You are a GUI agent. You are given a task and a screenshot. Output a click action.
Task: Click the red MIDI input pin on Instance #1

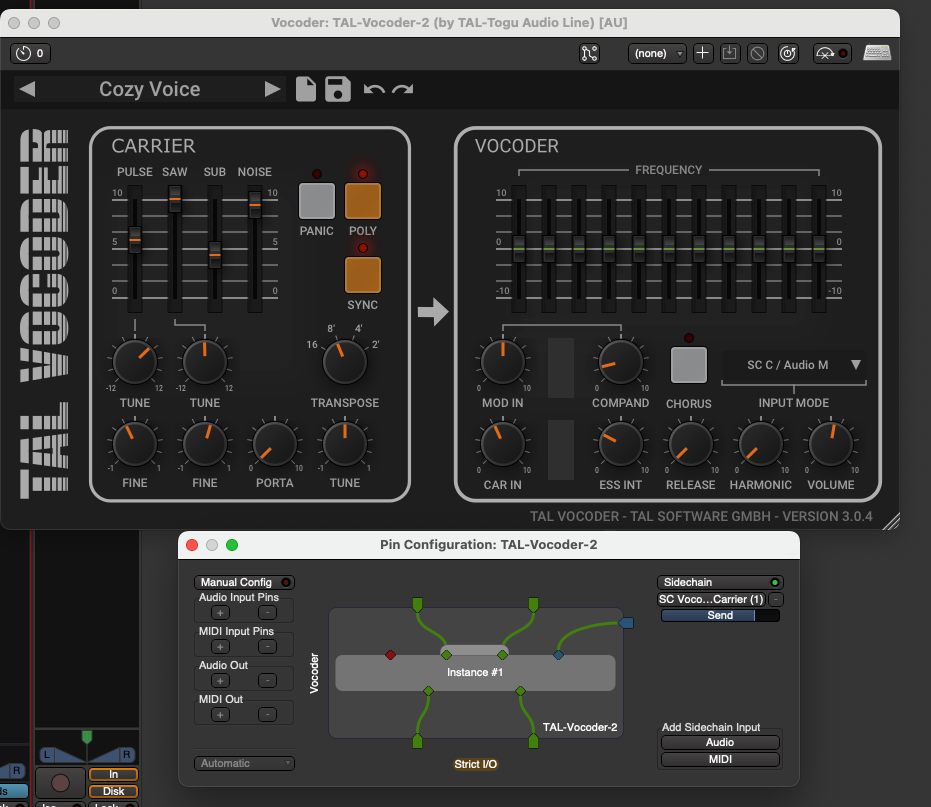click(x=390, y=655)
